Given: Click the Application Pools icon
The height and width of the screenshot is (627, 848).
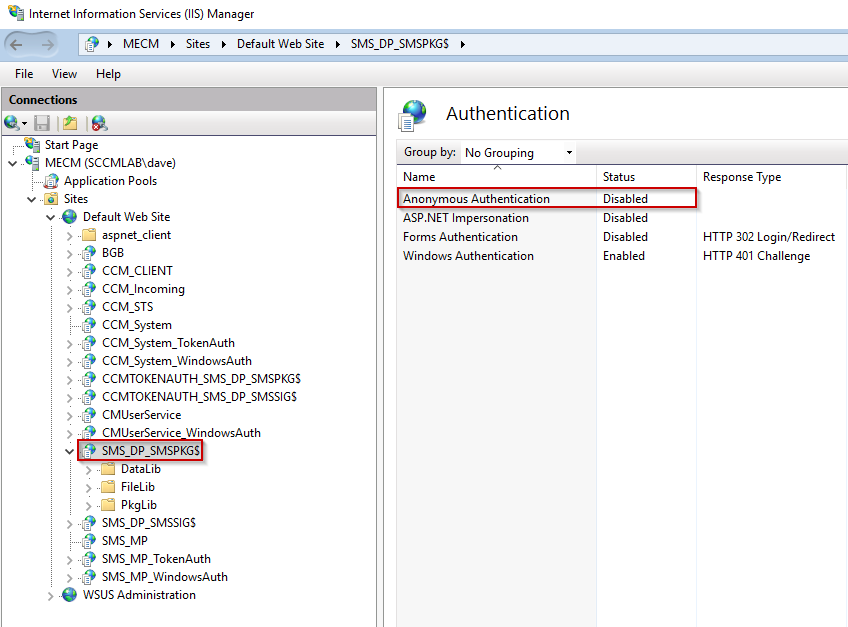Looking at the screenshot, I should tap(51, 181).
